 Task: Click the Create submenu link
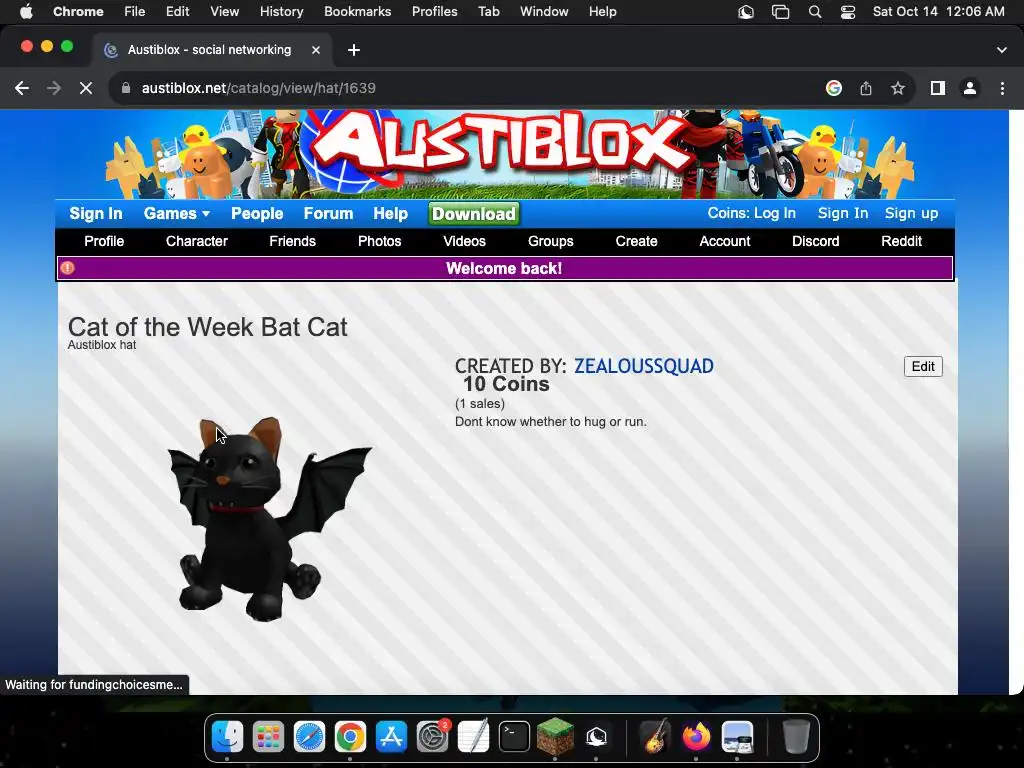point(636,241)
